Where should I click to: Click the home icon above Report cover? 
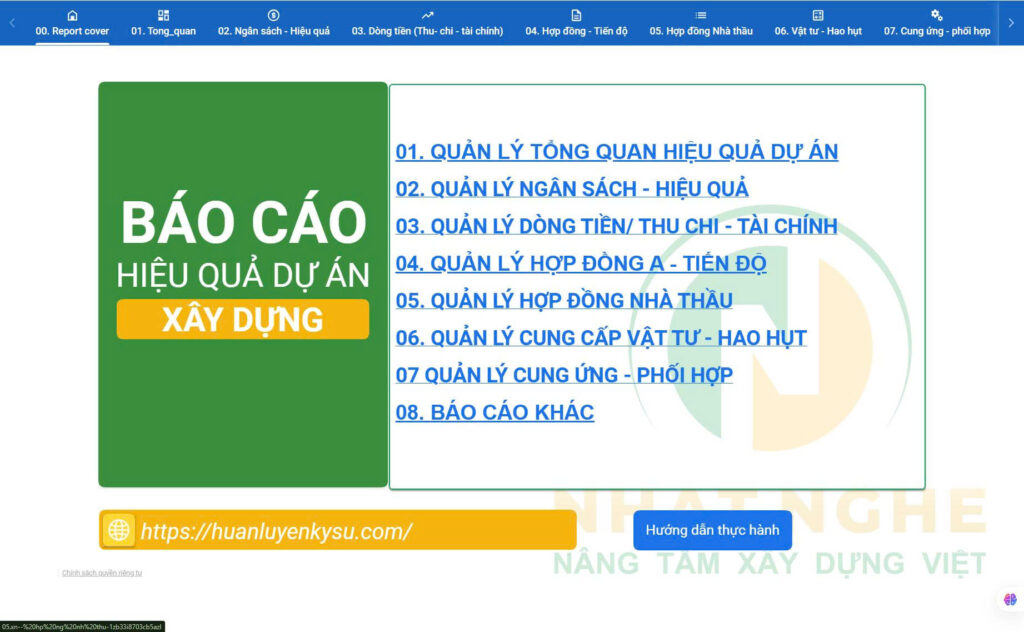[x=72, y=15]
